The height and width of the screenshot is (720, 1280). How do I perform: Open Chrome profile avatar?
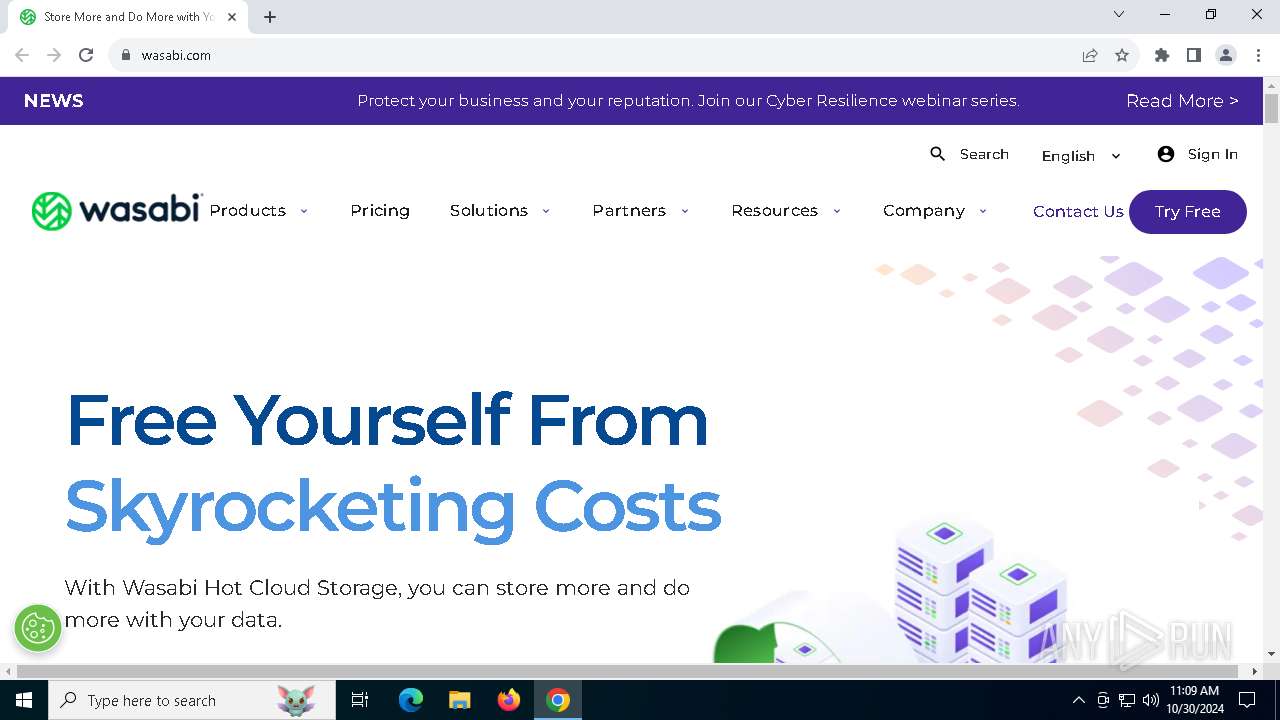pos(1226,55)
